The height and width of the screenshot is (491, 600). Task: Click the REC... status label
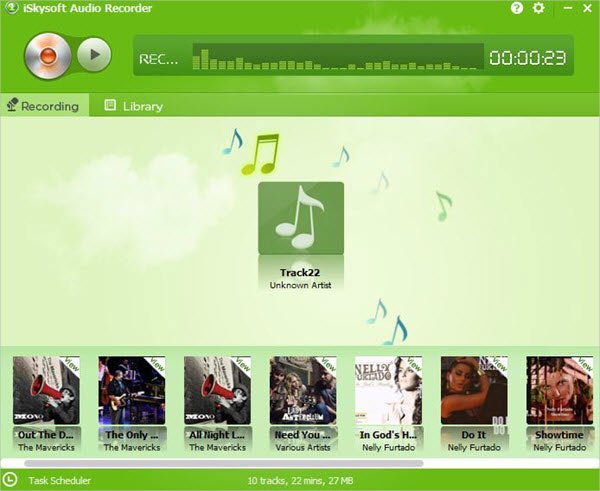point(158,59)
